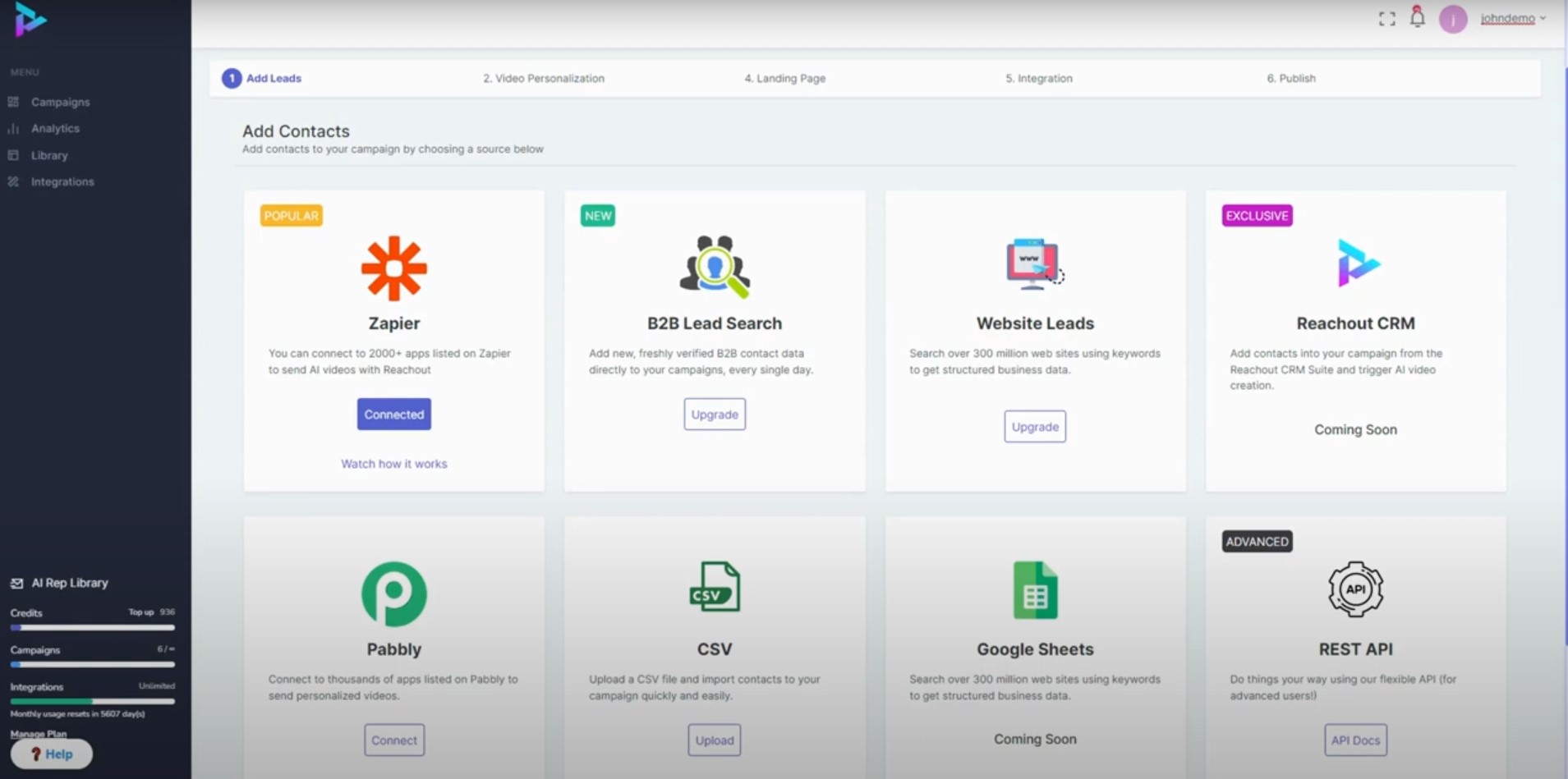Screen dimensions: 1568x779
Task: Click the Campaigns usage bar
Action: (92, 664)
